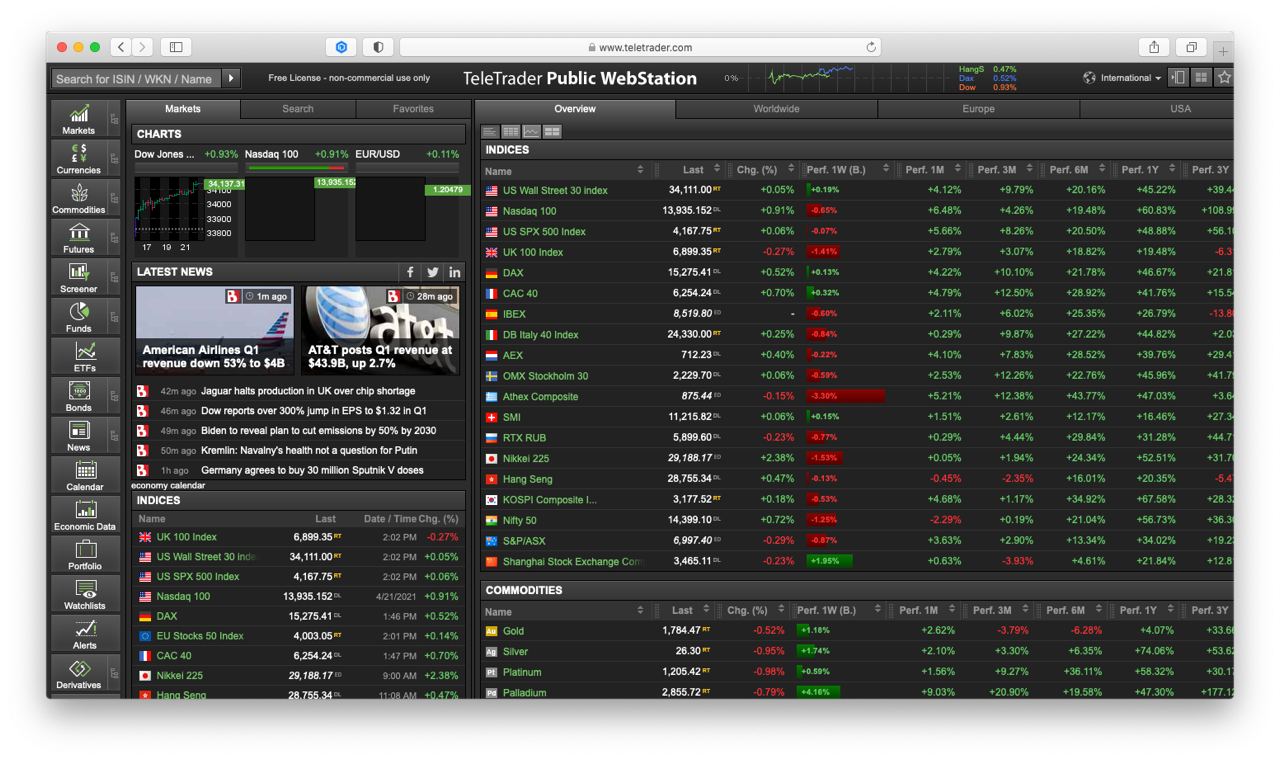Open the Commodities sidebar section
1280x760 pixels.
[x=79, y=198]
